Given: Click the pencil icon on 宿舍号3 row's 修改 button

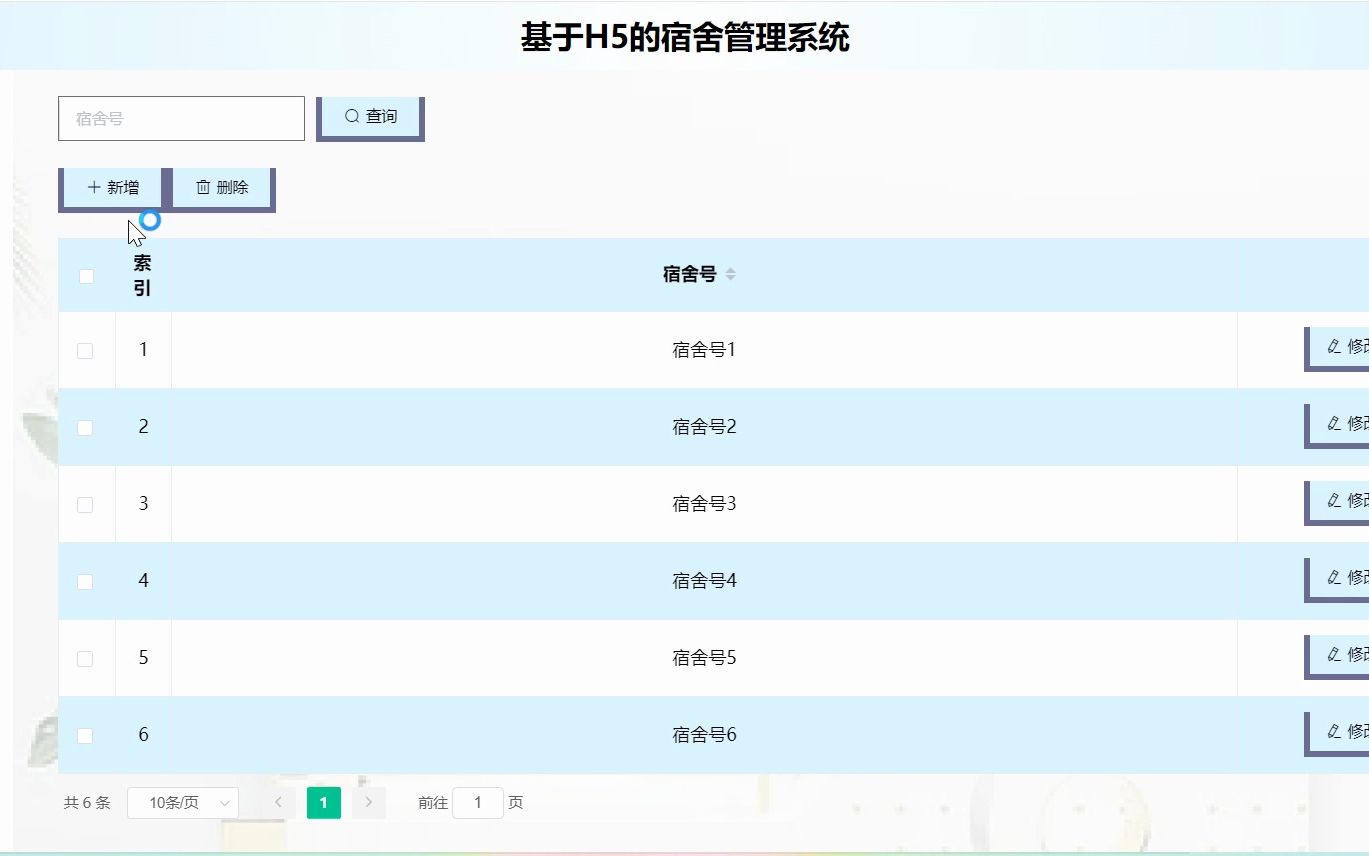Looking at the screenshot, I should tap(1333, 501).
